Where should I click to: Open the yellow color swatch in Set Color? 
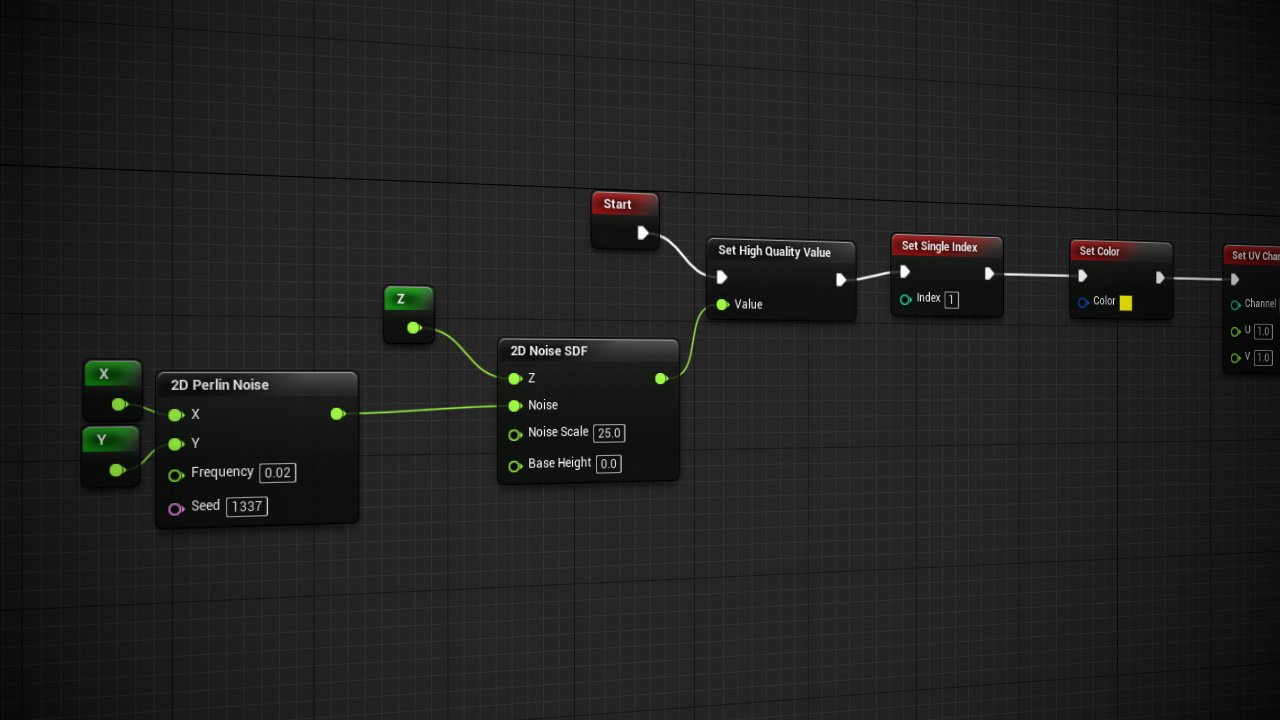tap(1125, 302)
